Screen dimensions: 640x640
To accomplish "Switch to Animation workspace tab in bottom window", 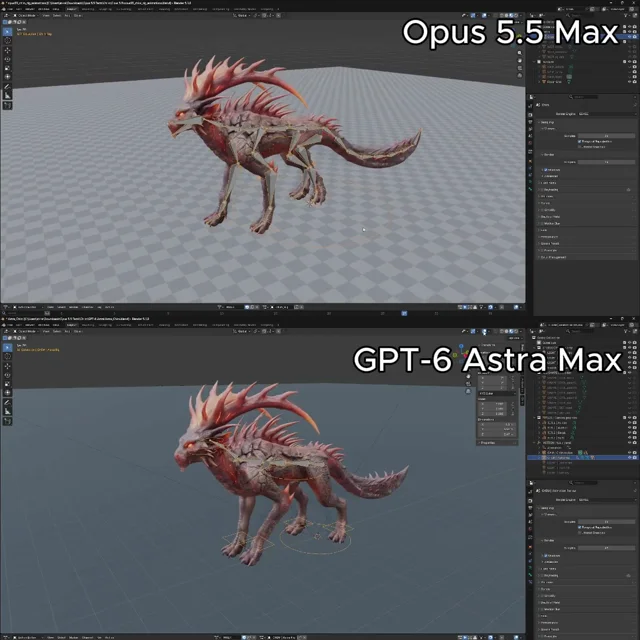I will (x=182, y=325).
